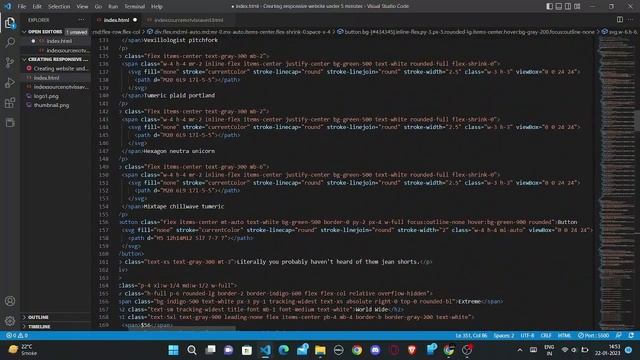The width and height of the screenshot is (640, 360).
Task: Open the View menu
Action: pos(82,6)
